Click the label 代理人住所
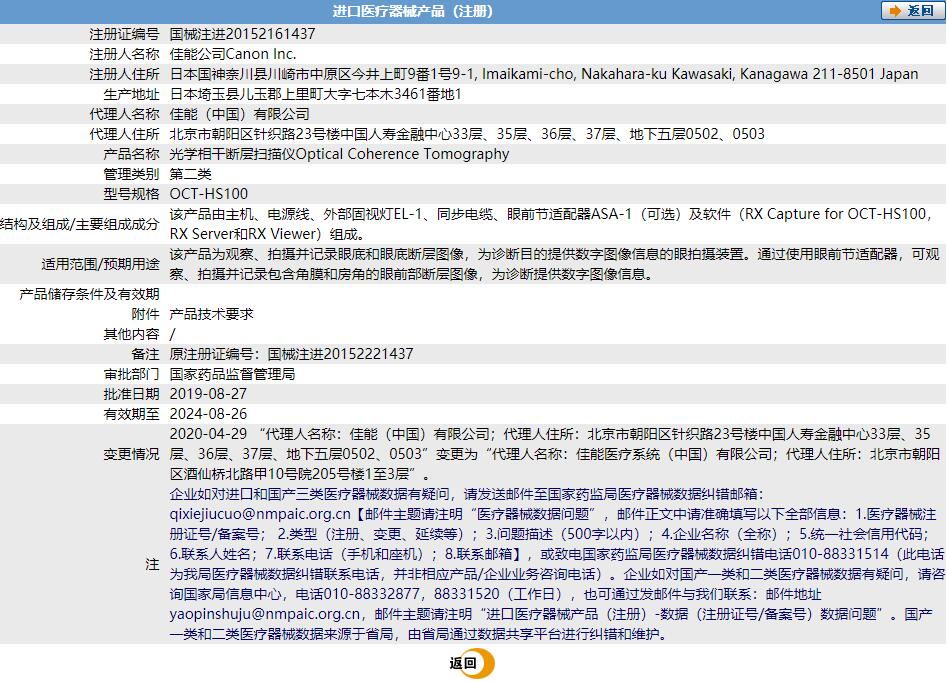The image size is (947, 681). pos(124,133)
